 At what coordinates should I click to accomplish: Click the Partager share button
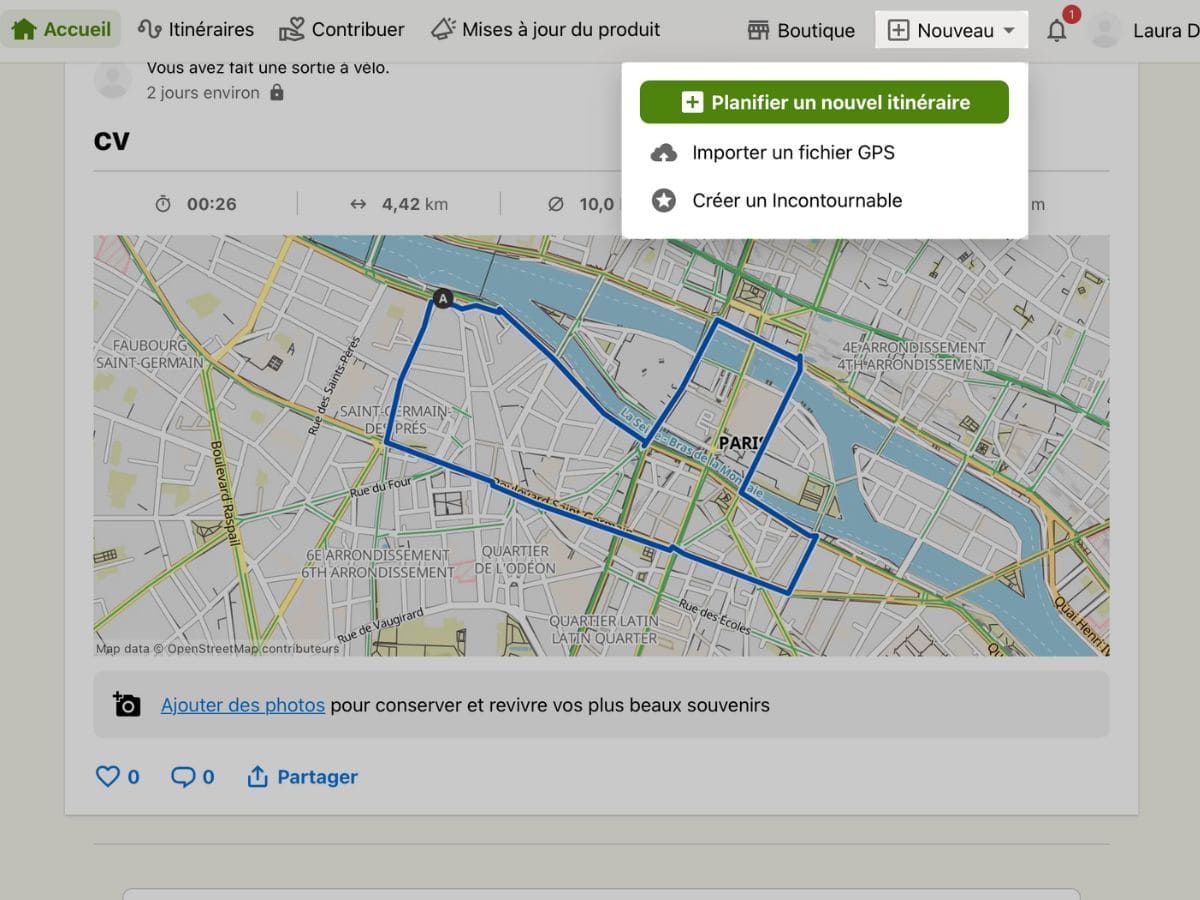tap(302, 777)
